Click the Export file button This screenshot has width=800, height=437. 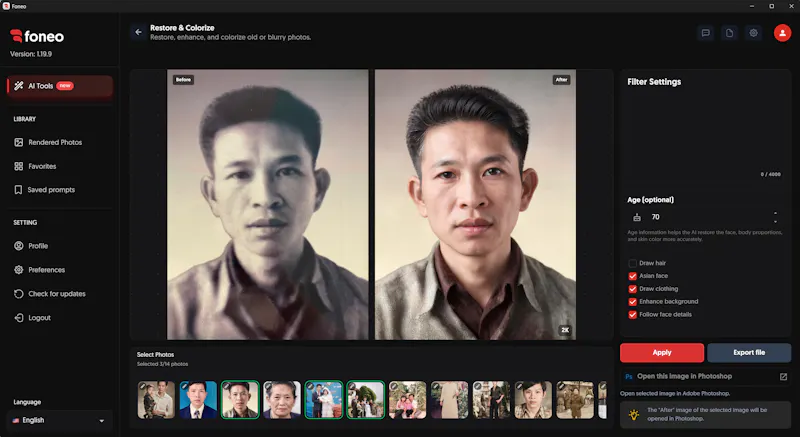(x=749, y=352)
